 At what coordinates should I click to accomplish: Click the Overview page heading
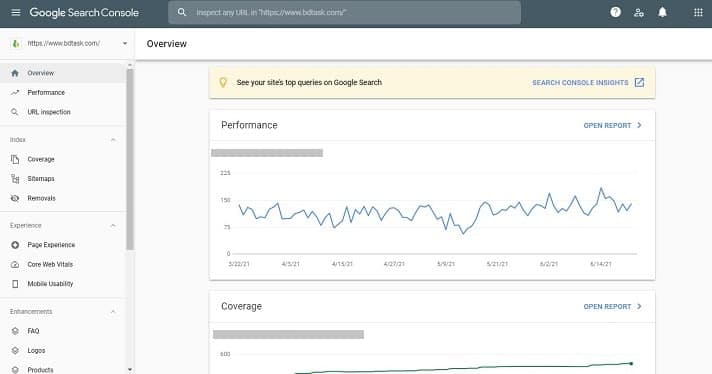167,44
